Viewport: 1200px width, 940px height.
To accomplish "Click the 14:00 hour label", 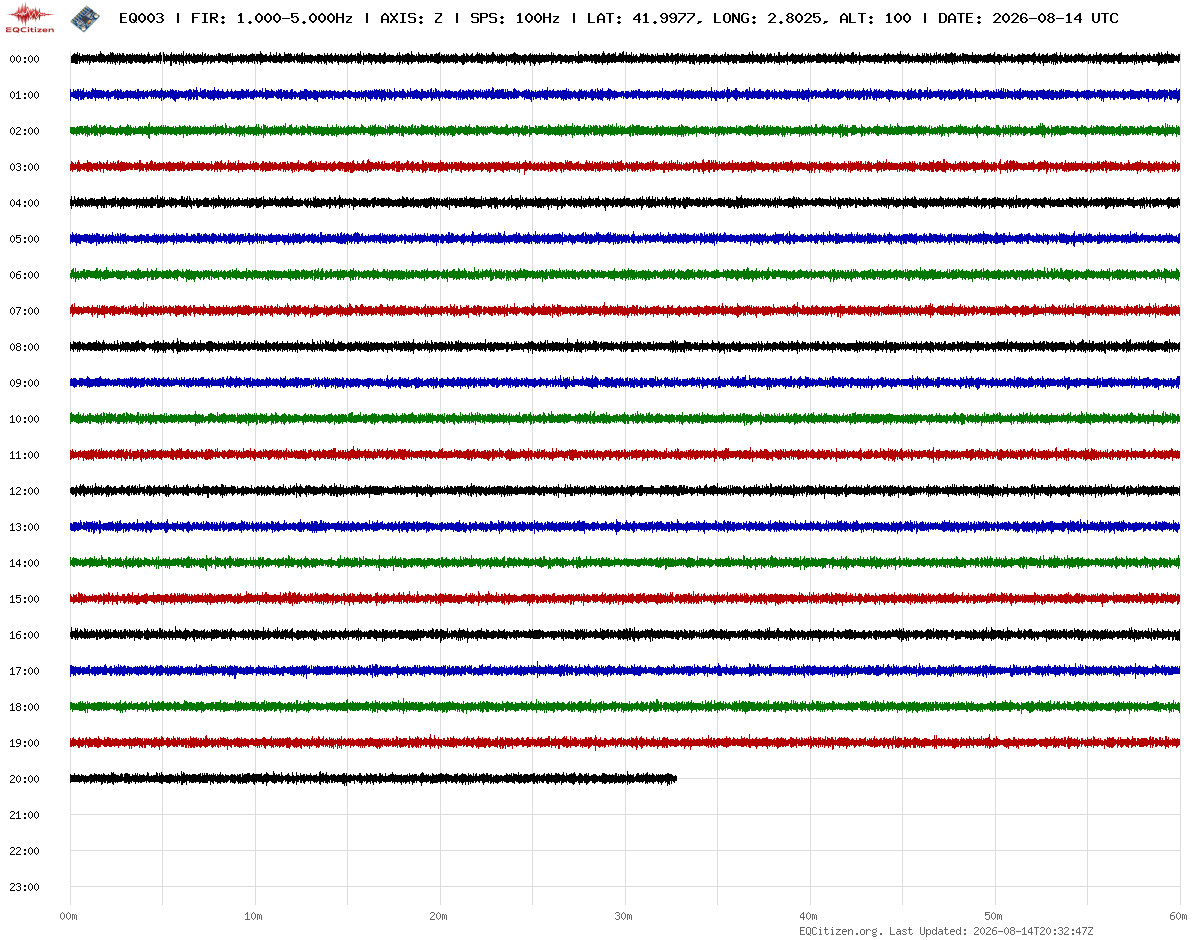I will coord(24,563).
